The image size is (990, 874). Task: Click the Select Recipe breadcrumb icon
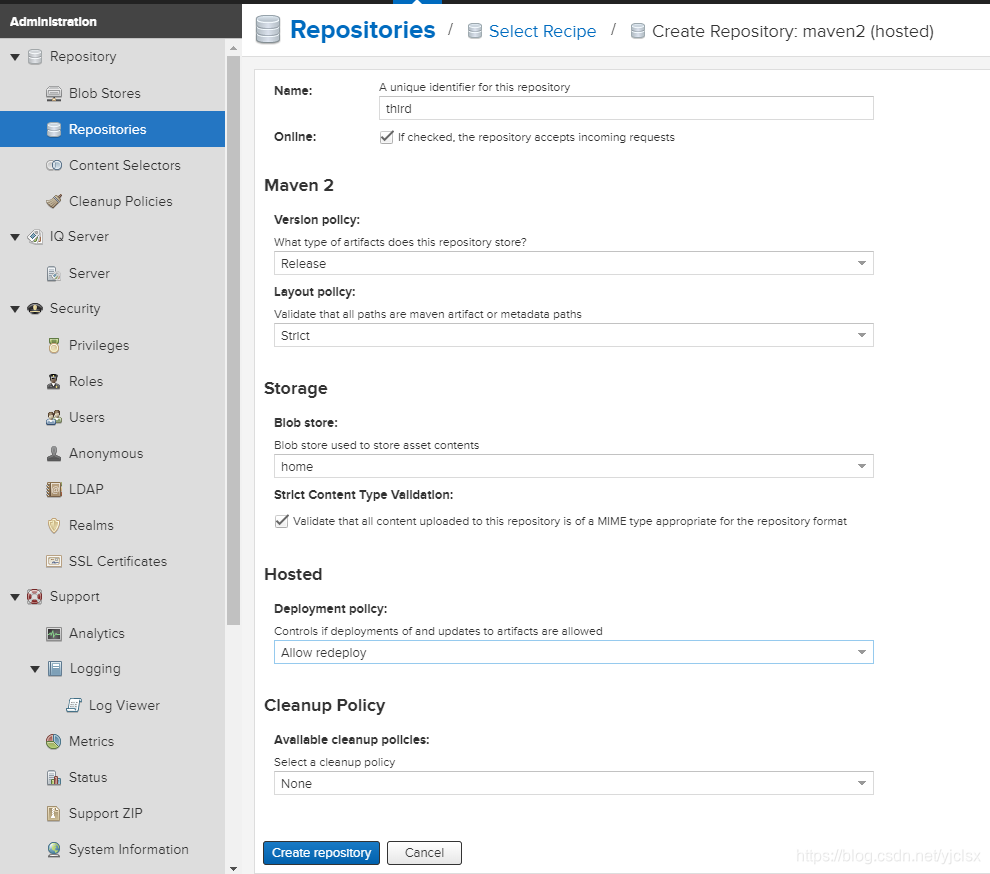pos(475,31)
